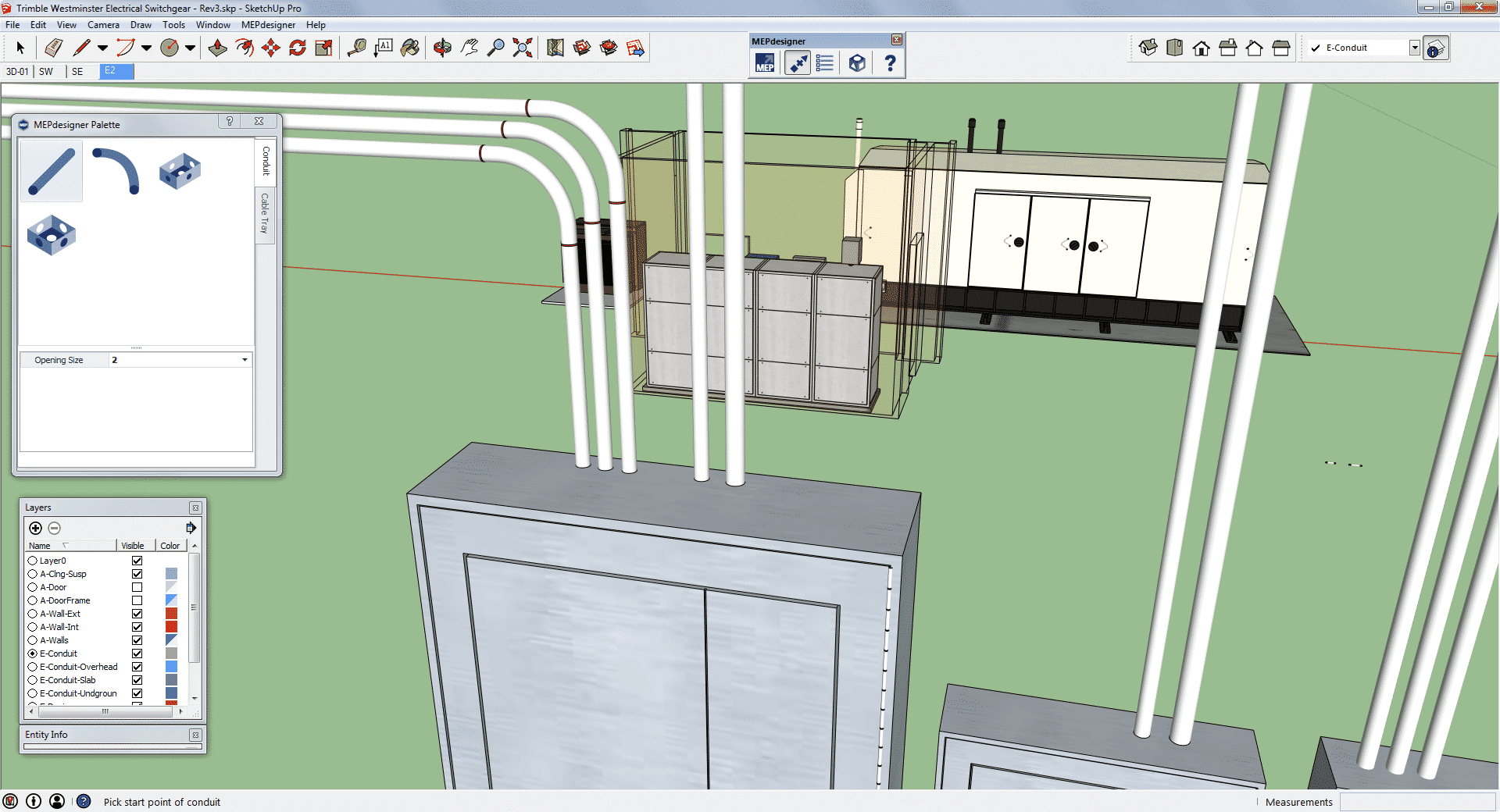Open the MEPdesigner menu
This screenshot has height=812, width=1500.
click(x=268, y=25)
